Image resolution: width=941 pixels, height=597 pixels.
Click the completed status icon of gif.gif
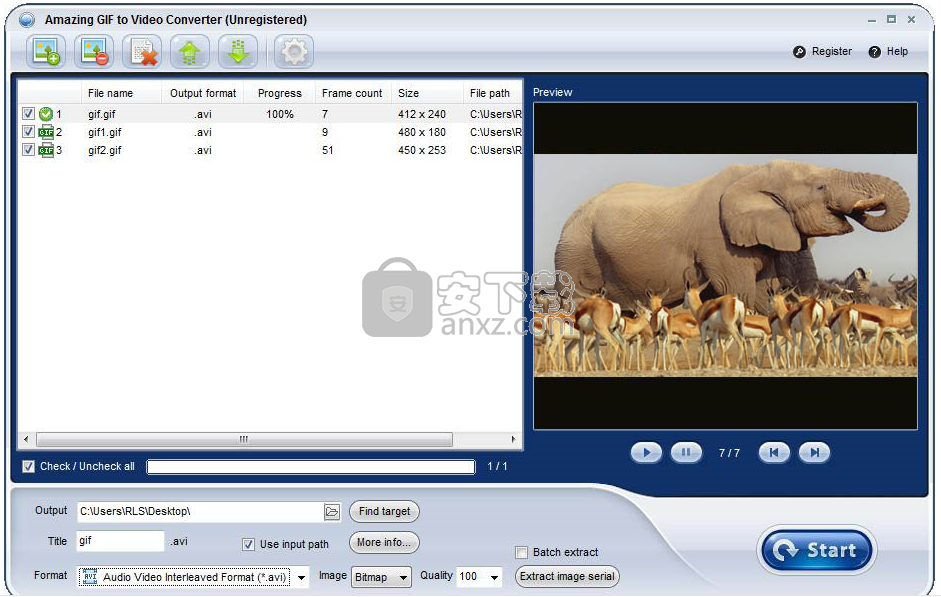click(x=46, y=114)
